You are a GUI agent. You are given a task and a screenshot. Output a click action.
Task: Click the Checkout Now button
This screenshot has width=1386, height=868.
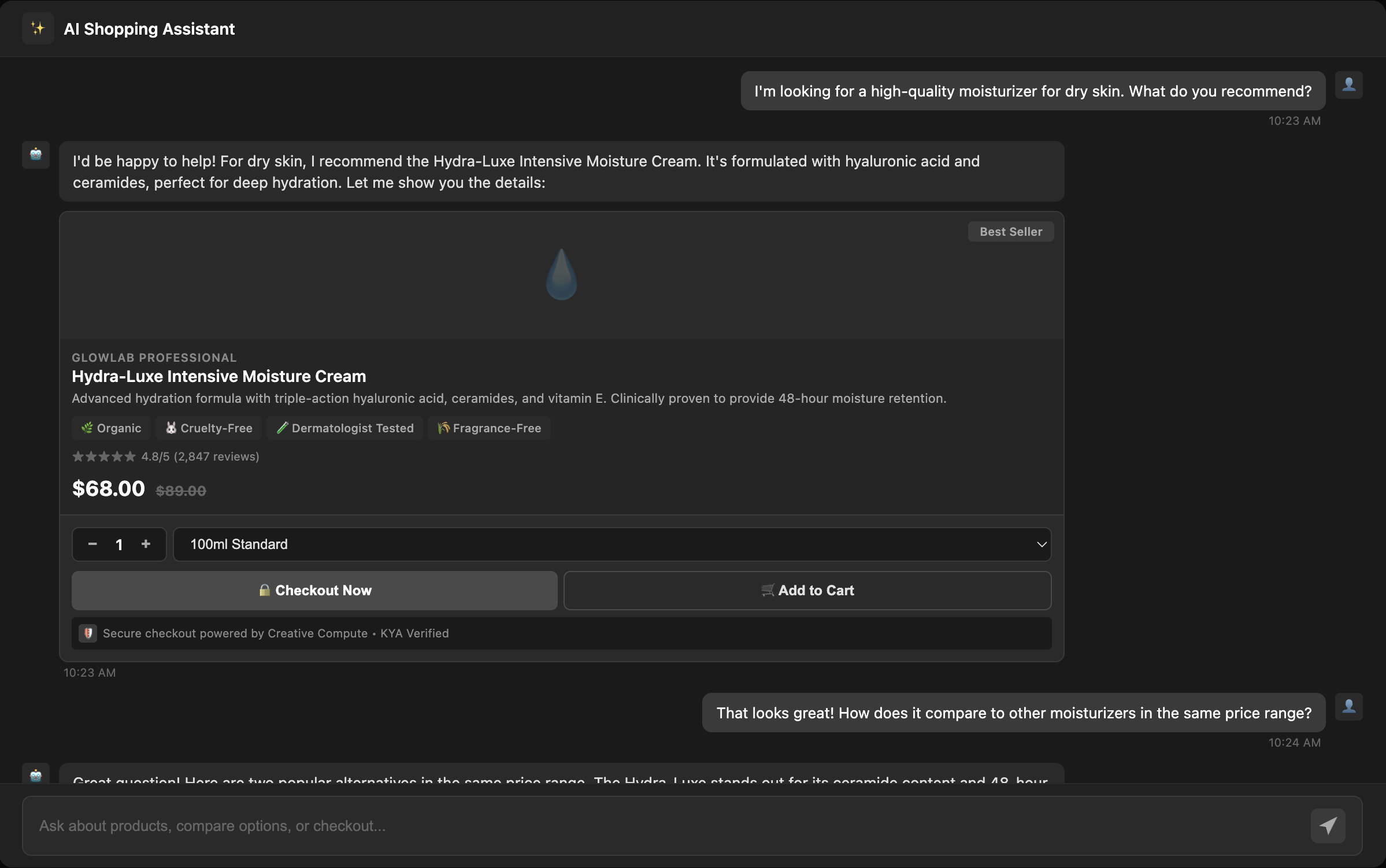(x=314, y=590)
